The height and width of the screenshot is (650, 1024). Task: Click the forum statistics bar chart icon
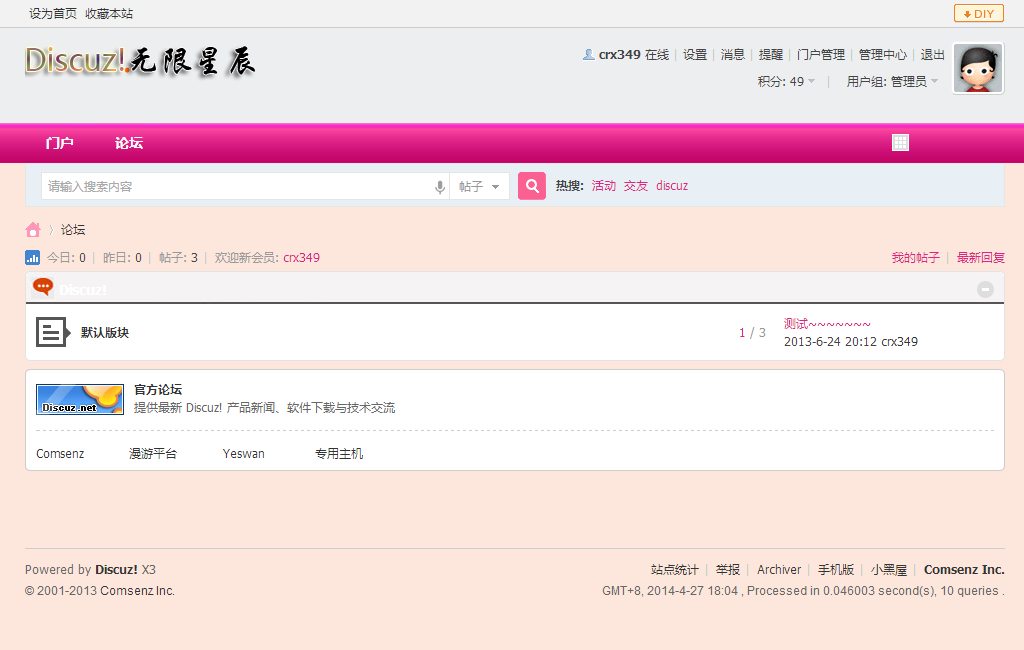33,258
